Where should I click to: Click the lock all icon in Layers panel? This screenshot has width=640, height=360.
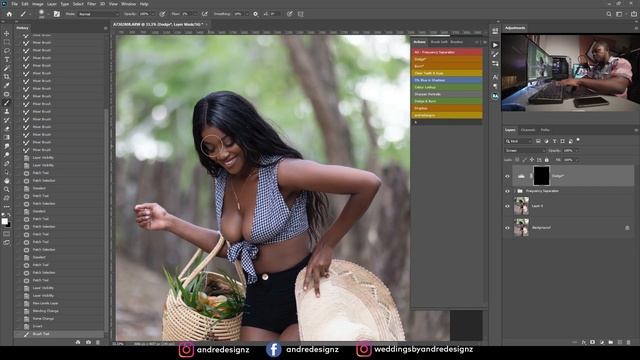pos(547,160)
